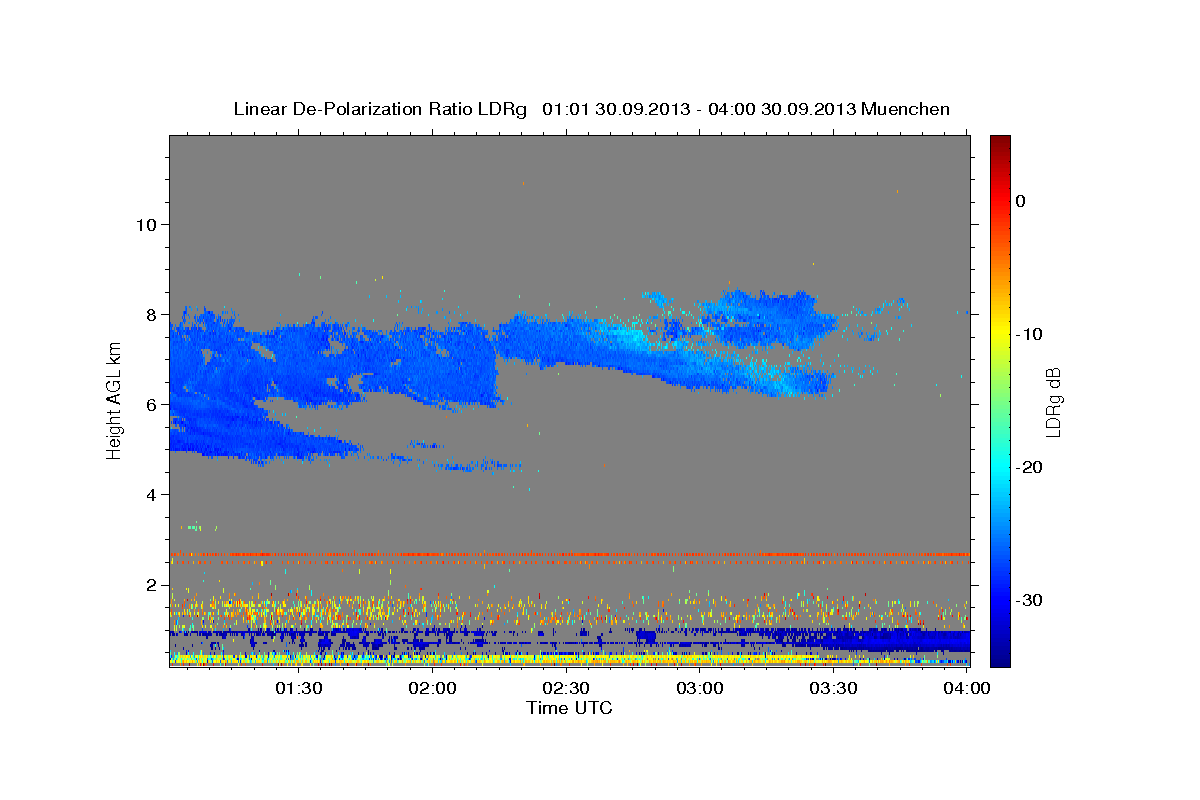Click the colorbar '-30' value label
Screen dimensions: 1200x800
tap(1030, 600)
